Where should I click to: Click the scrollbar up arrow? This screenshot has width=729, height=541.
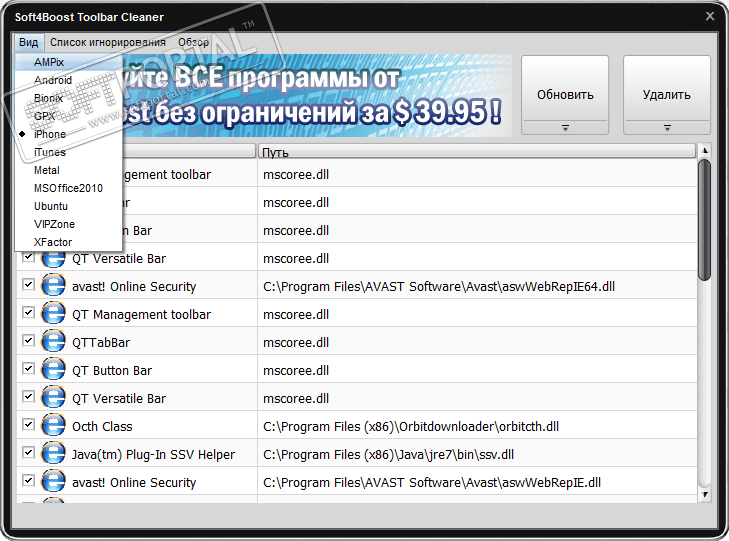tap(705, 151)
